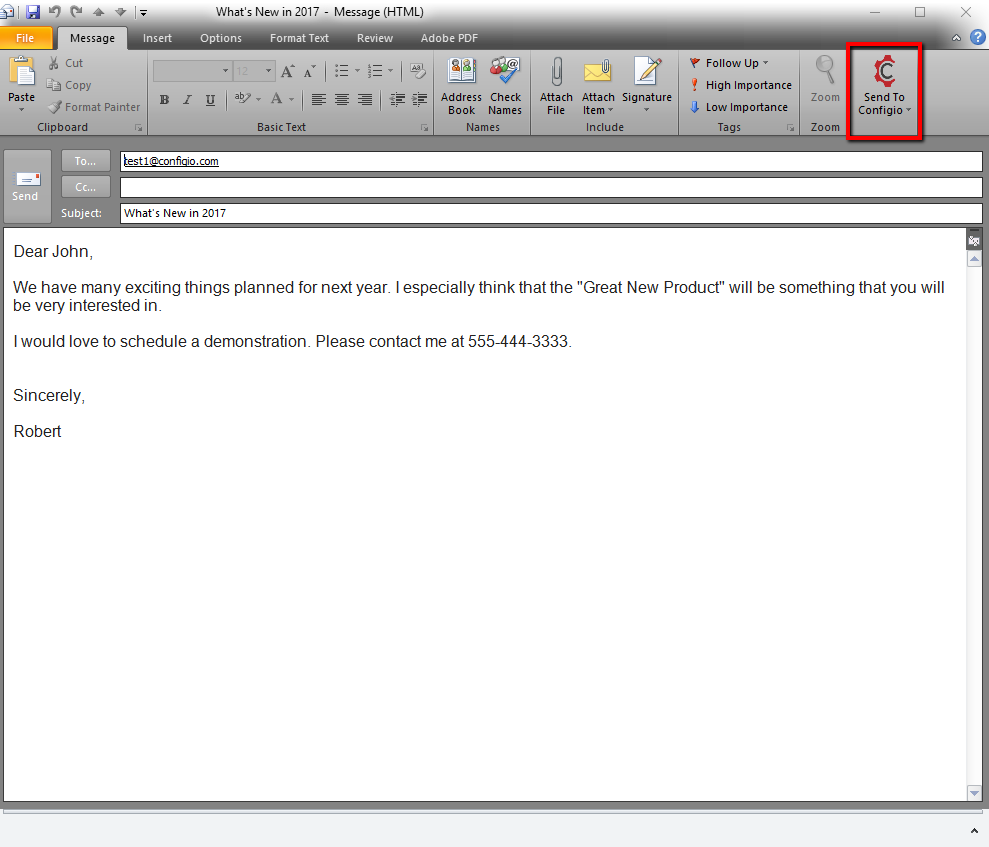Switch to the Options tab

tap(221, 38)
